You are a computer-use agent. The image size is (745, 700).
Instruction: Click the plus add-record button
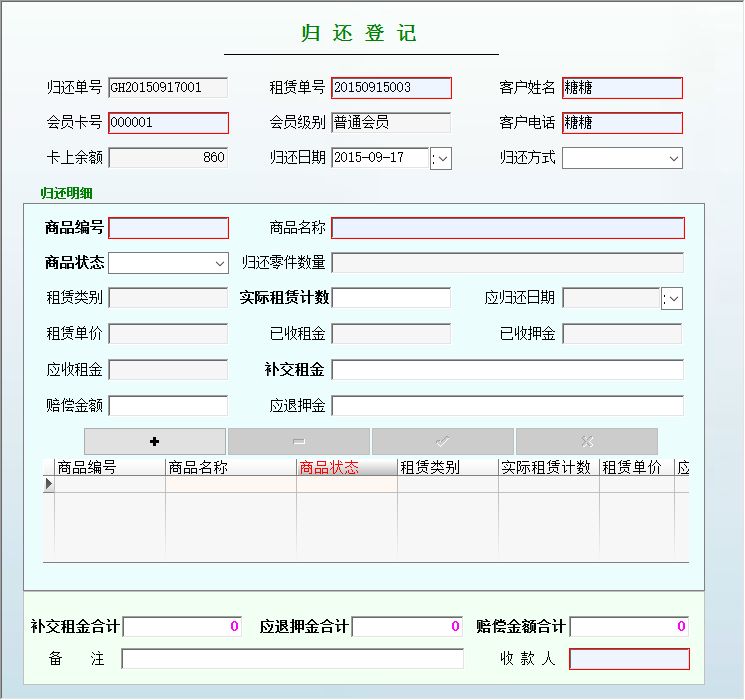[x=155, y=441]
